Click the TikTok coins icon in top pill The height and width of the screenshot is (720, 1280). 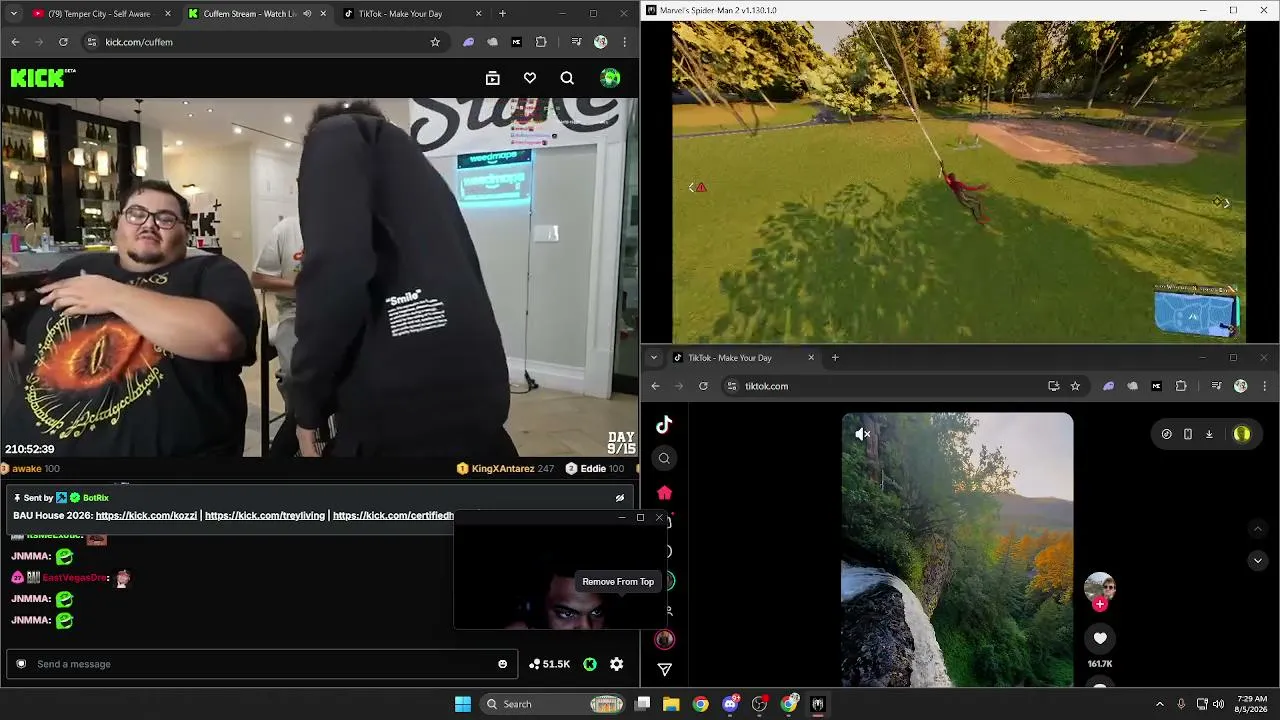[x=1166, y=434]
